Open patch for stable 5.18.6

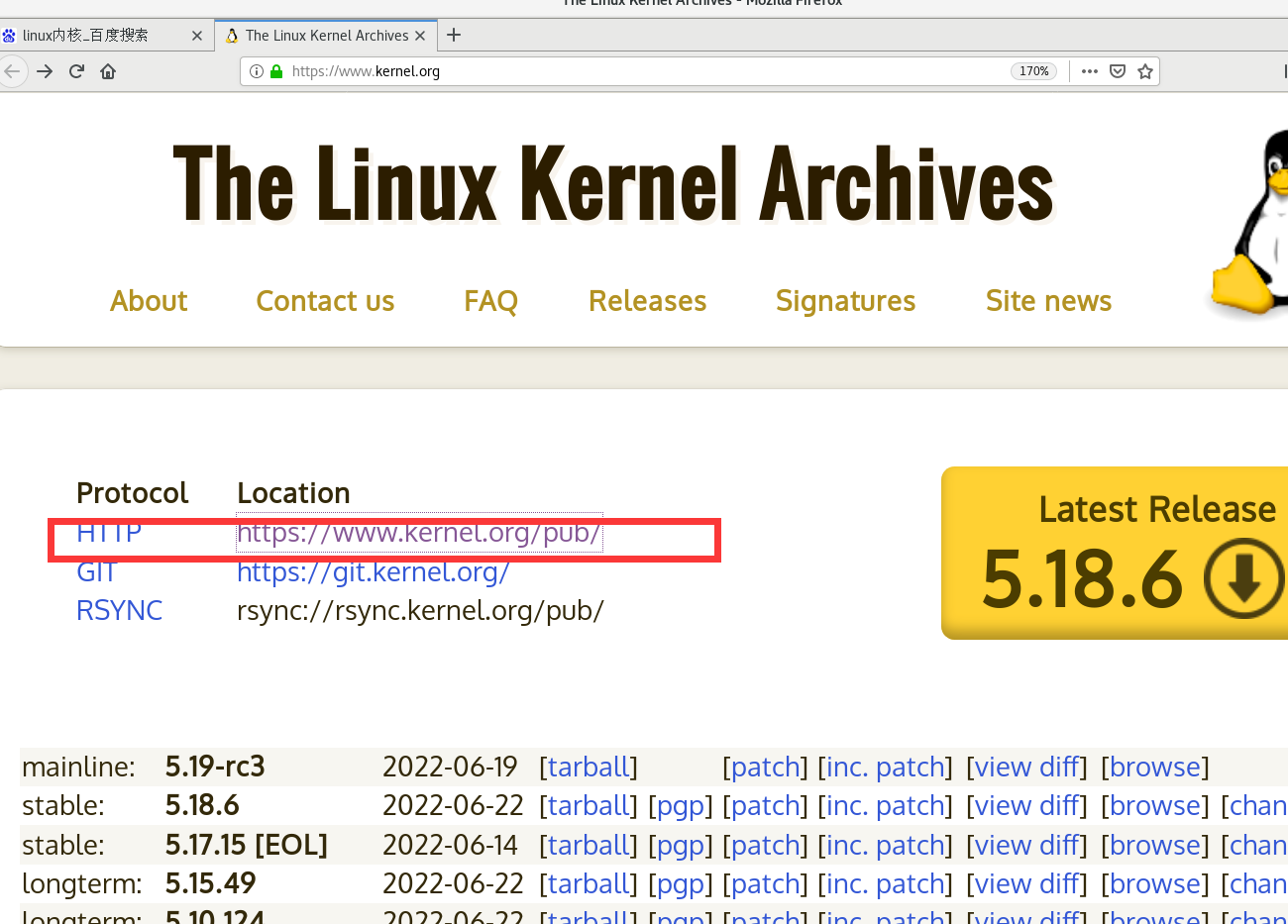pos(765,806)
